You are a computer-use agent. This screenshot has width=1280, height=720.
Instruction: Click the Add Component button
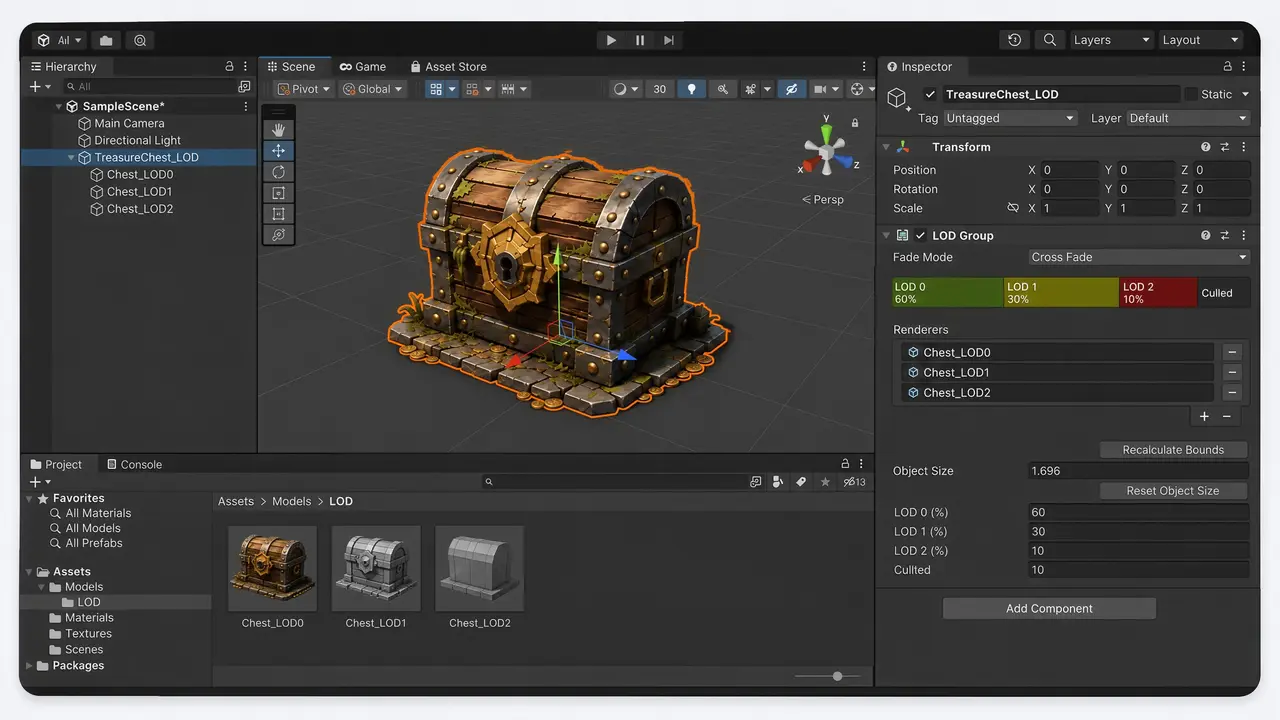[1049, 608]
